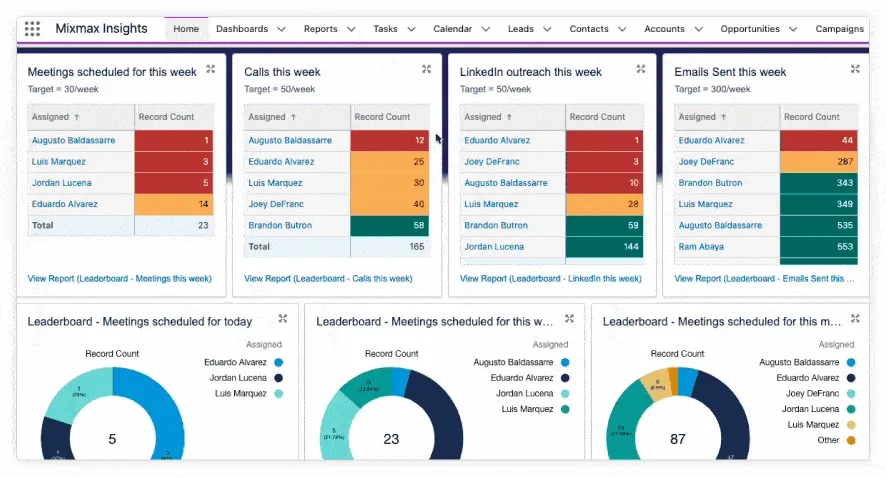Image resolution: width=886 pixels, height=477 pixels.
Task: Open the Leads dropdown chevron
Action: pyautogui.click(x=547, y=29)
